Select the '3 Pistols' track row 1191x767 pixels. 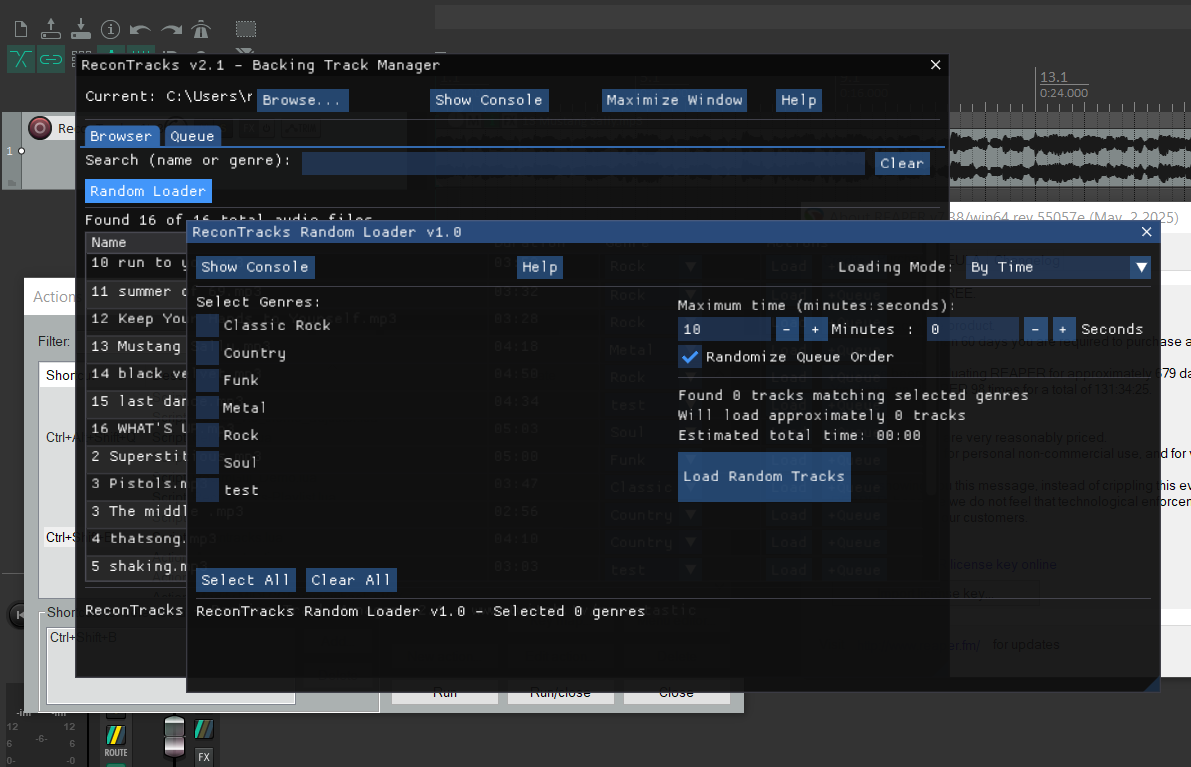tap(137, 484)
